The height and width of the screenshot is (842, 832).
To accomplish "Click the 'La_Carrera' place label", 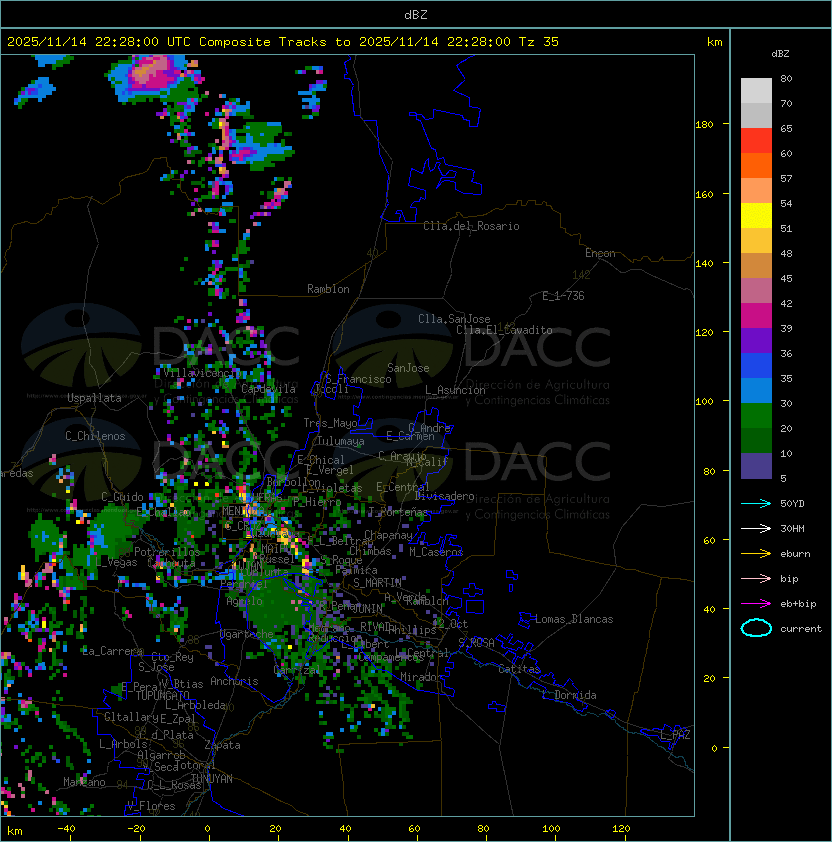I will coord(112,651).
